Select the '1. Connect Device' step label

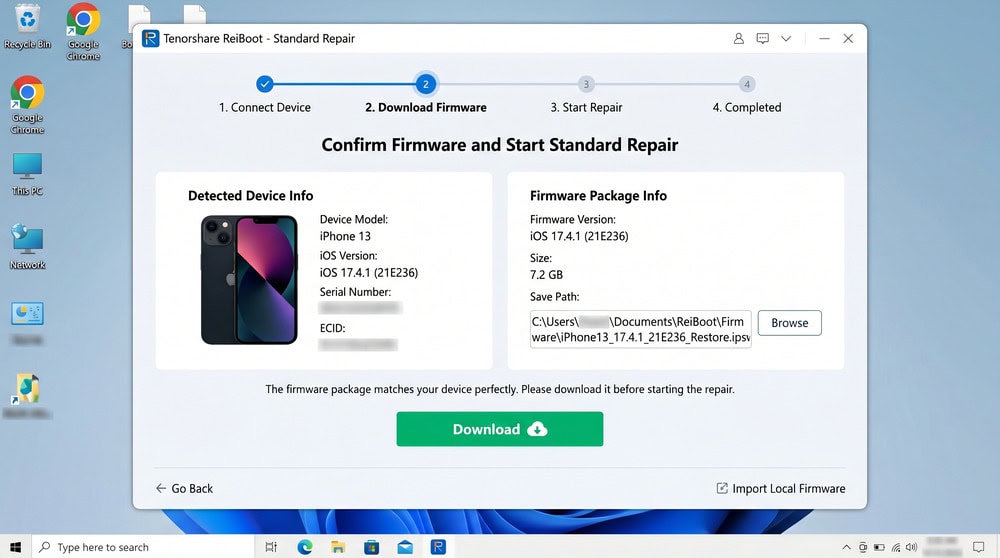click(x=265, y=107)
